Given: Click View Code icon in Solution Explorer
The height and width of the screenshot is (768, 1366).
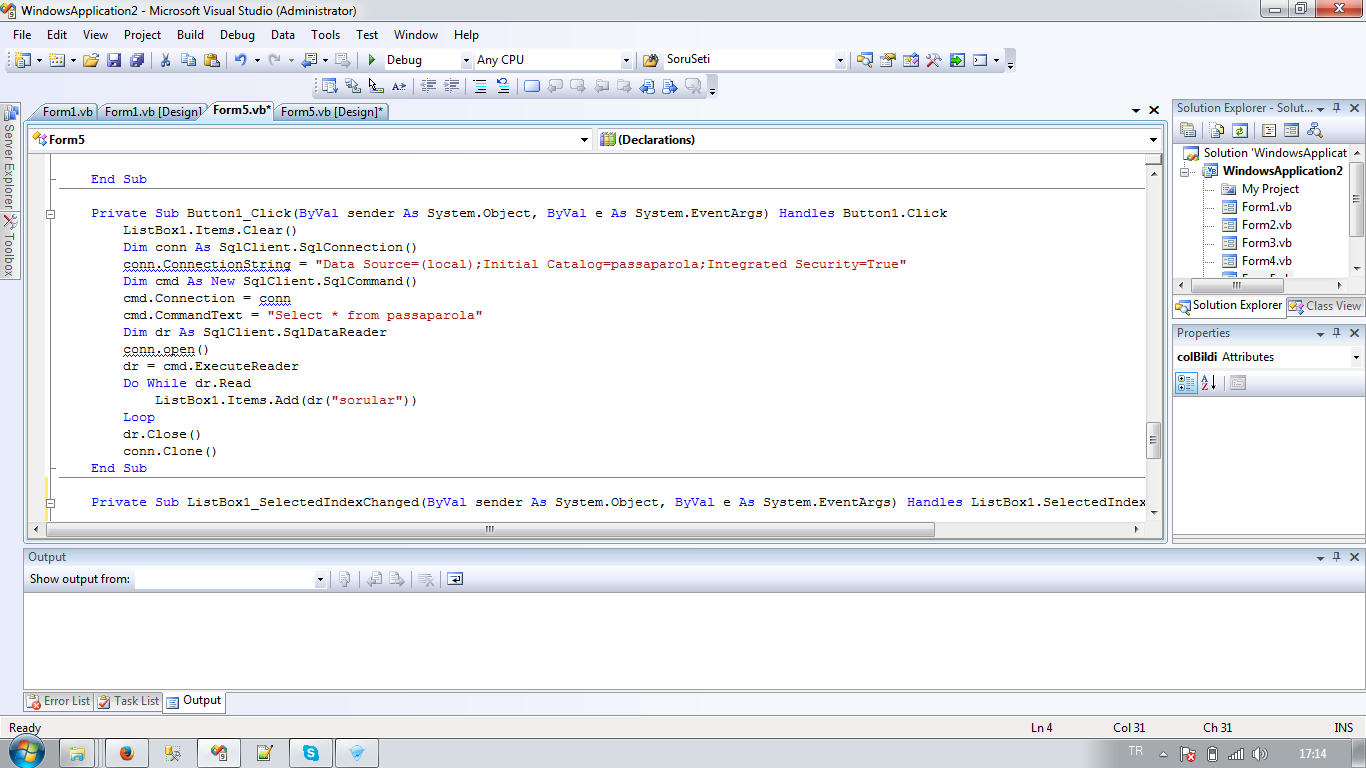Looking at the screenshot, I should 1268,130.
